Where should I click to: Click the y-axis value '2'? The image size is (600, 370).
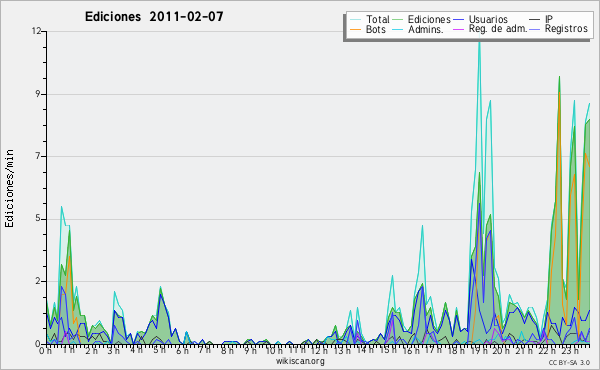pos(39,281)
